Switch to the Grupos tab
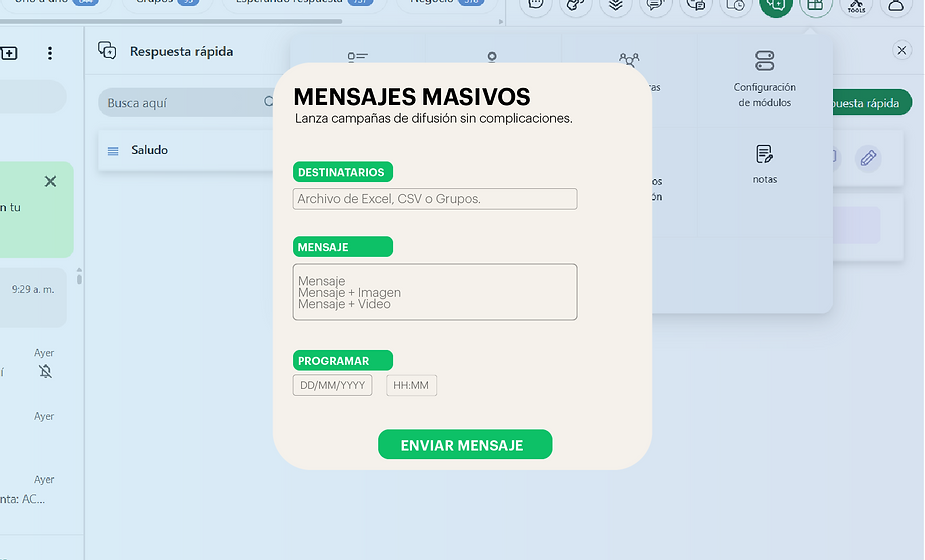The width and height of the screenshot is (925, 560). pos(166,2)
